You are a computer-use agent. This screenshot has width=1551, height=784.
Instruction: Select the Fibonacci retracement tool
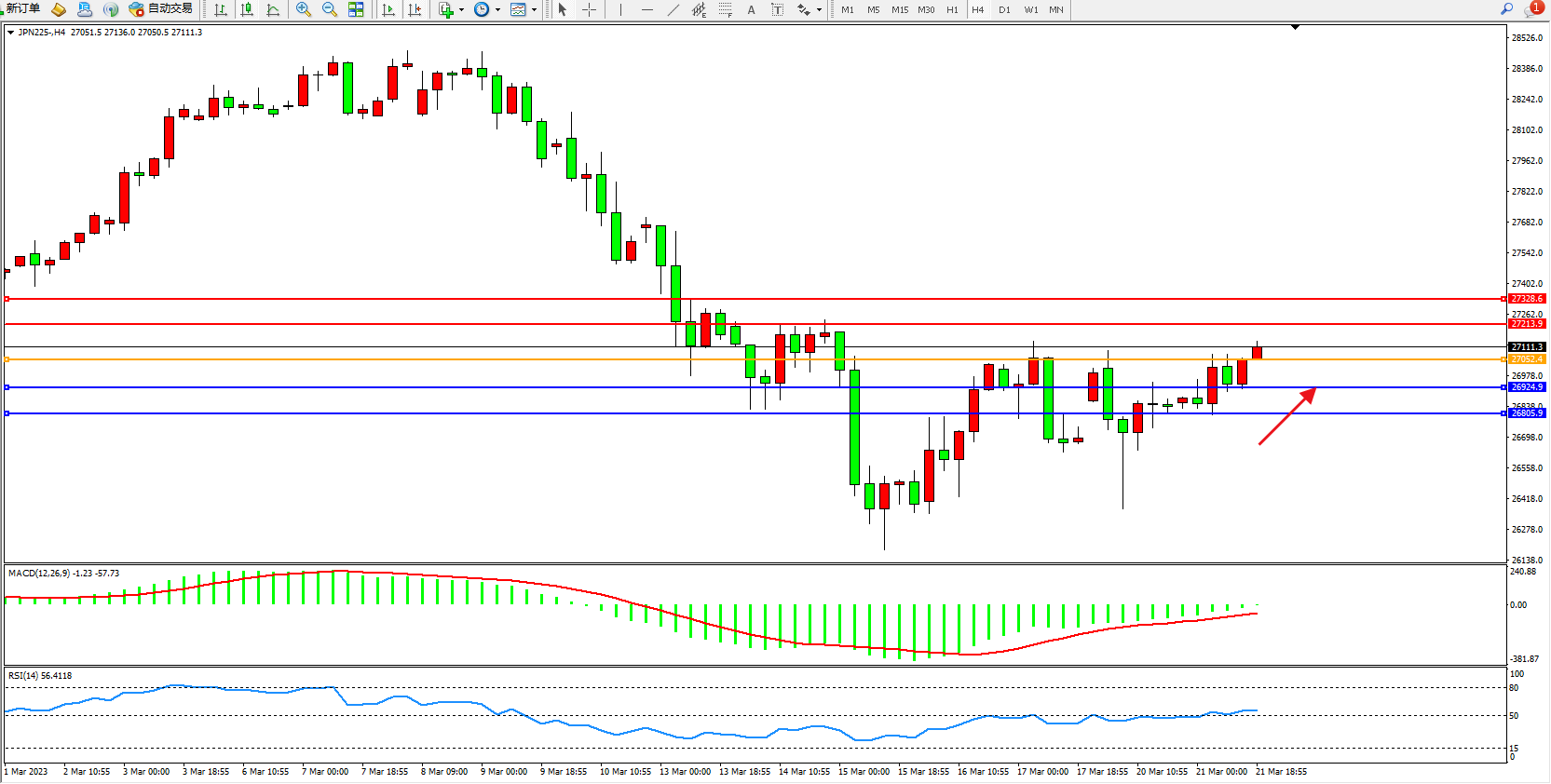tap(725, 10)
